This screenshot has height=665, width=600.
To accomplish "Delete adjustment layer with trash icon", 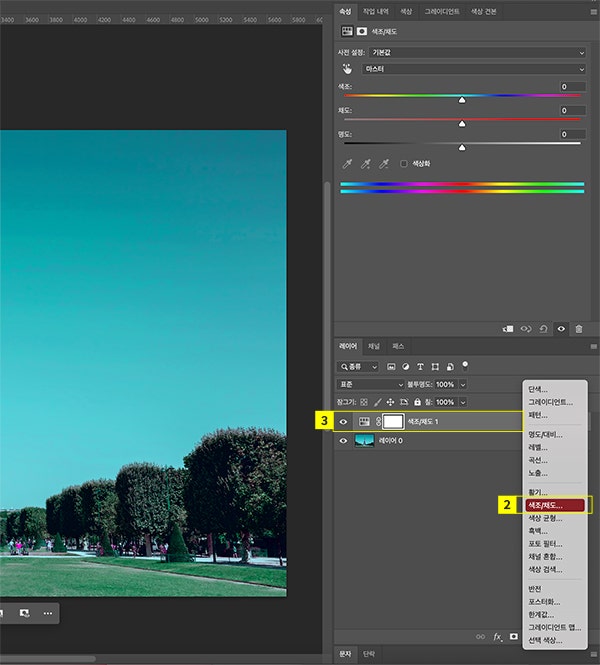I will pos(578,328).
